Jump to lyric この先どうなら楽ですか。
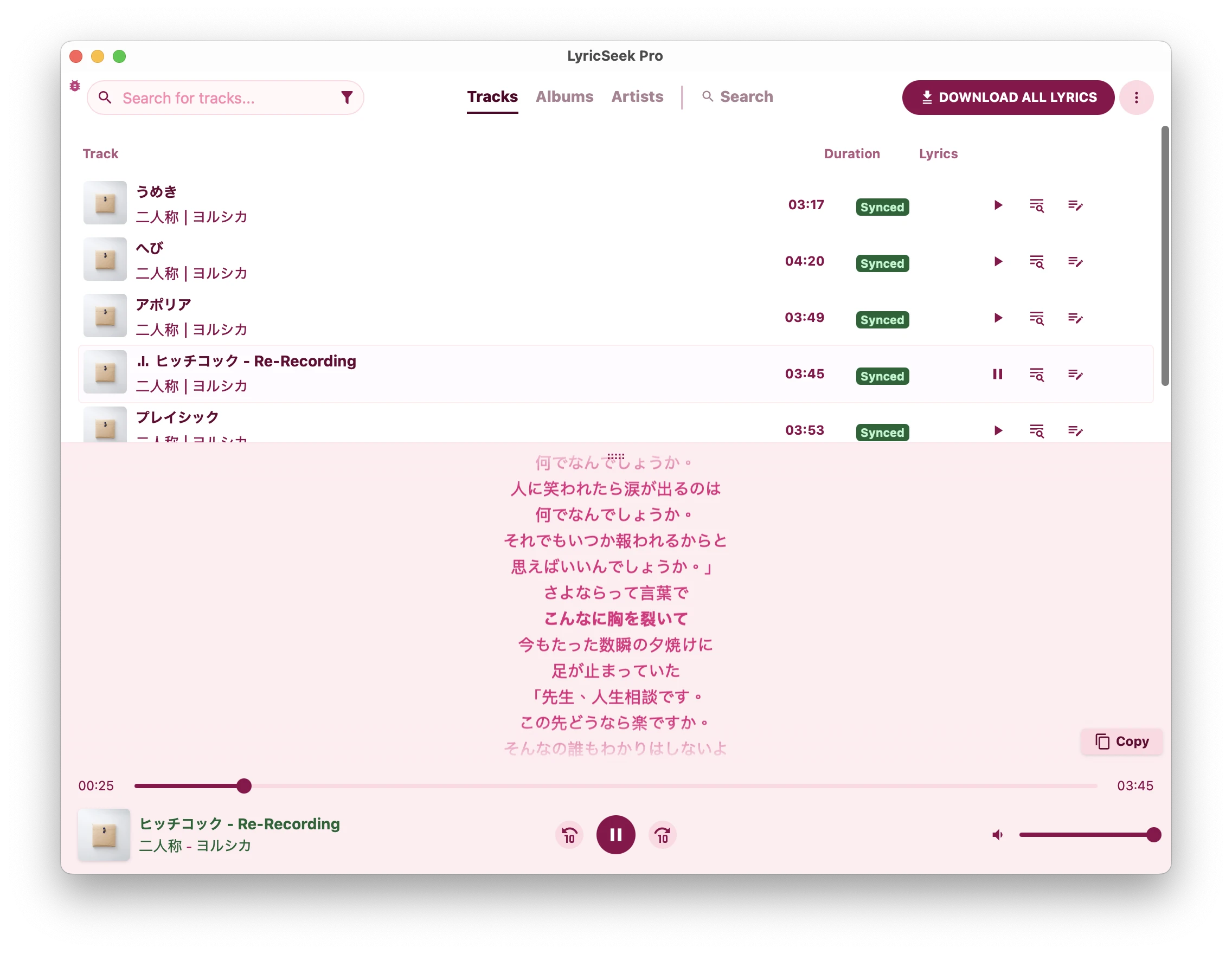Viewport: 1232px width, 954px height. (615, 723)
